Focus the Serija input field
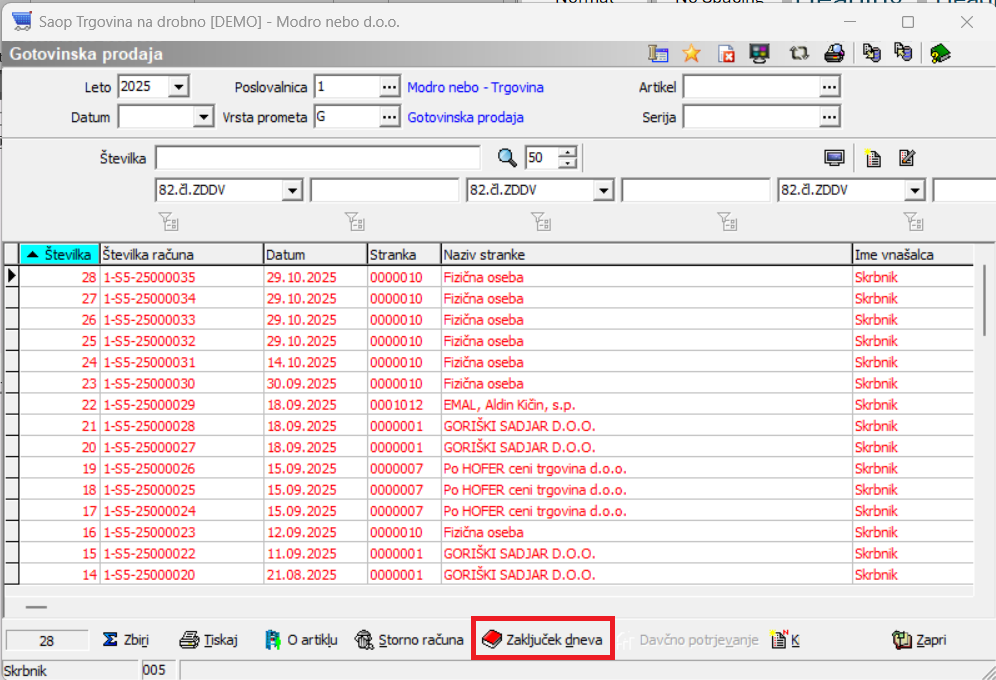The height and width of the screenshot is (680, 996). [x=751, y=117]
